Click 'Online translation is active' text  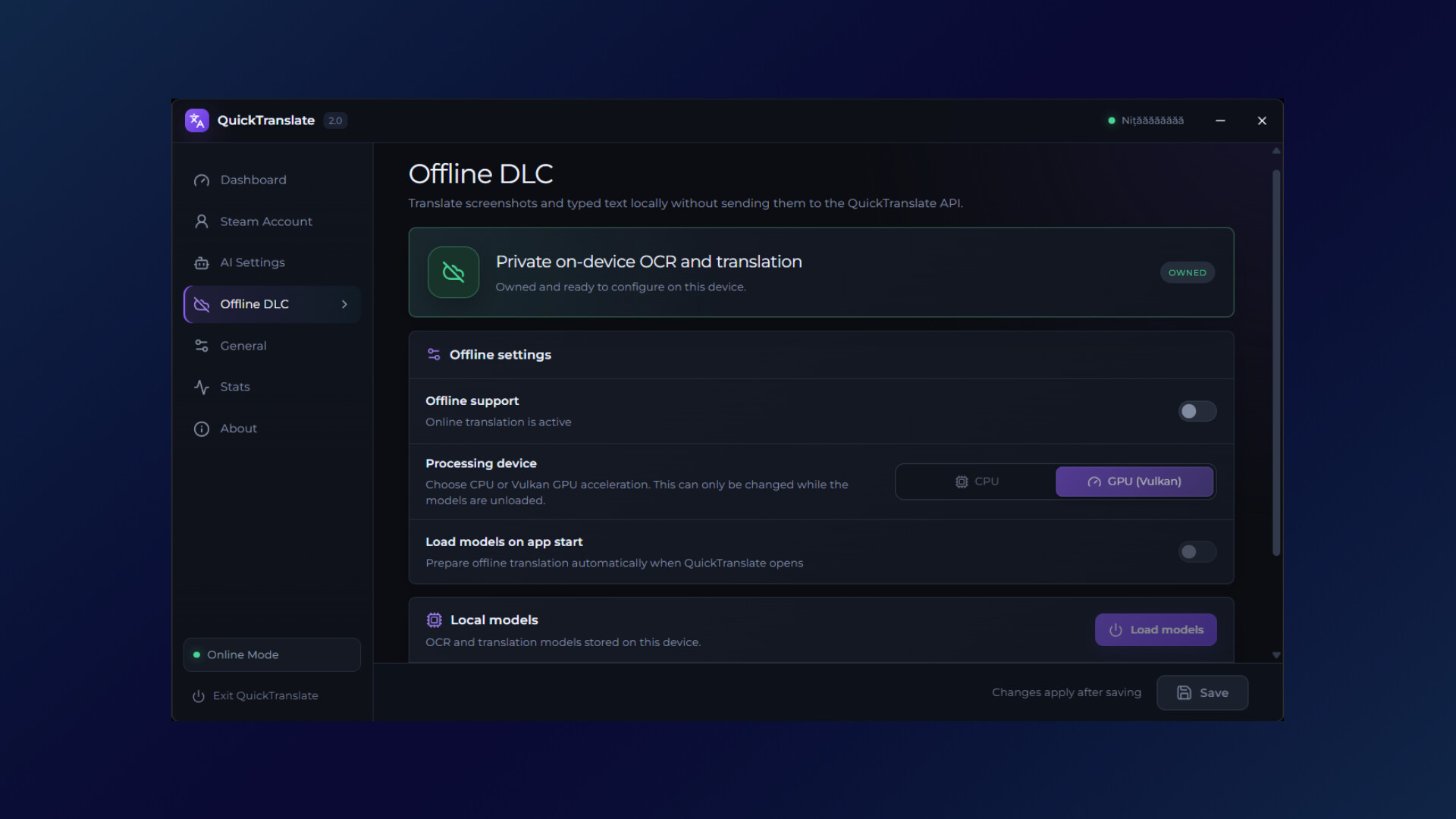(x=498, y=422)
